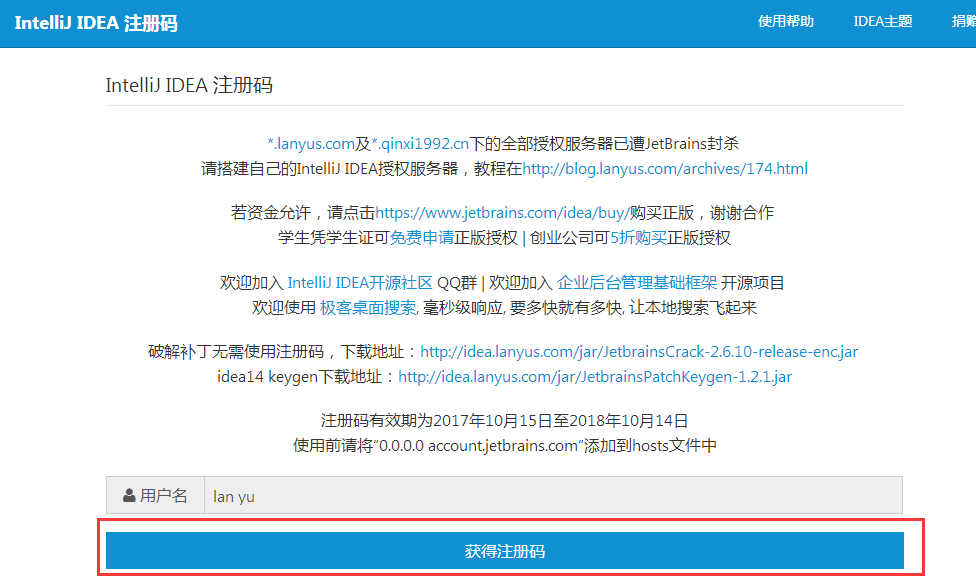Image resolution: width=976 pixels, height=584 pixels.
Task: Open the IntelliJ IDEA开源社区 link
Action: 360,283
